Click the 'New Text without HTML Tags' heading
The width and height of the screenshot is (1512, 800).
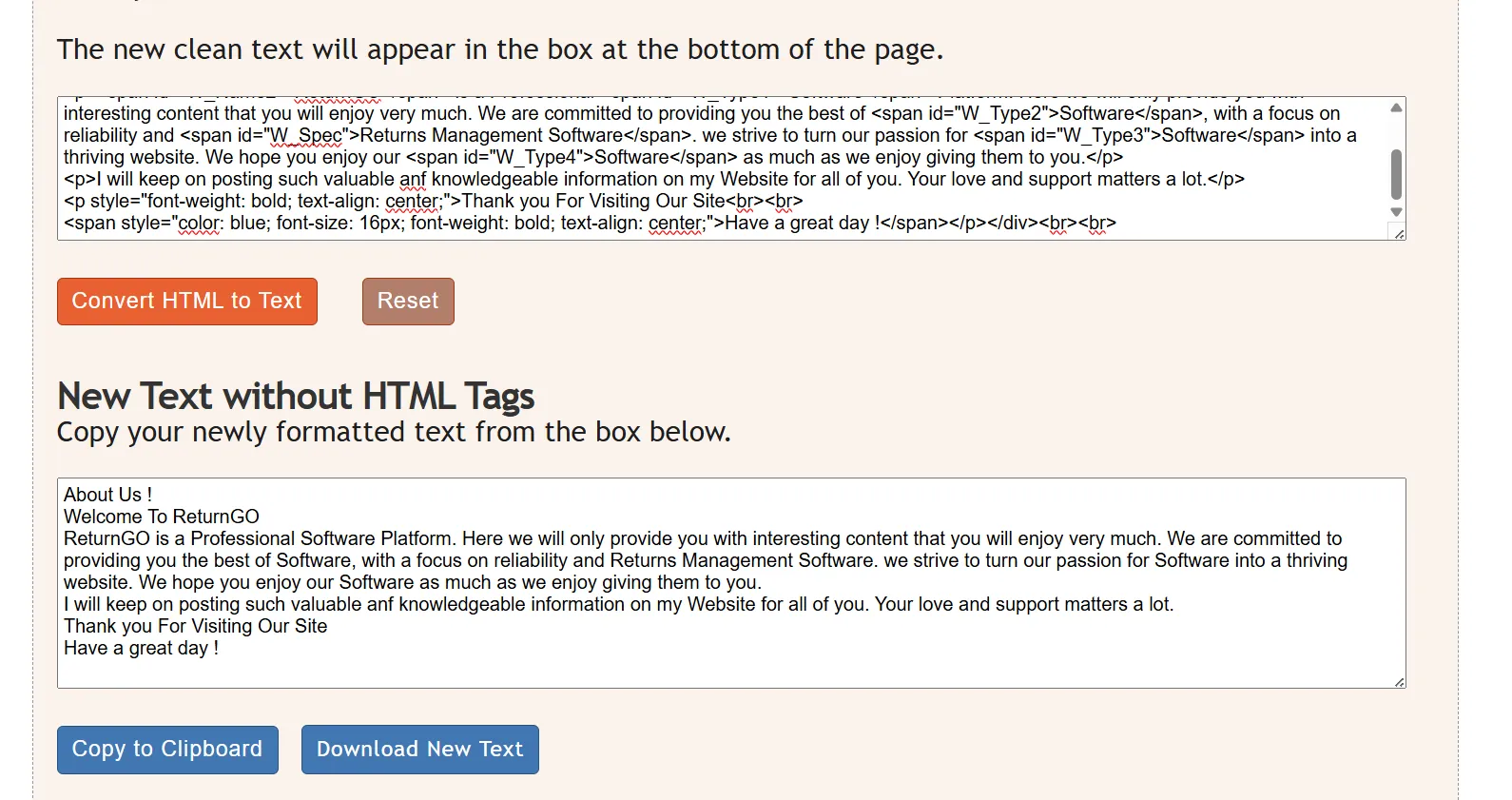tap(296, 396)
